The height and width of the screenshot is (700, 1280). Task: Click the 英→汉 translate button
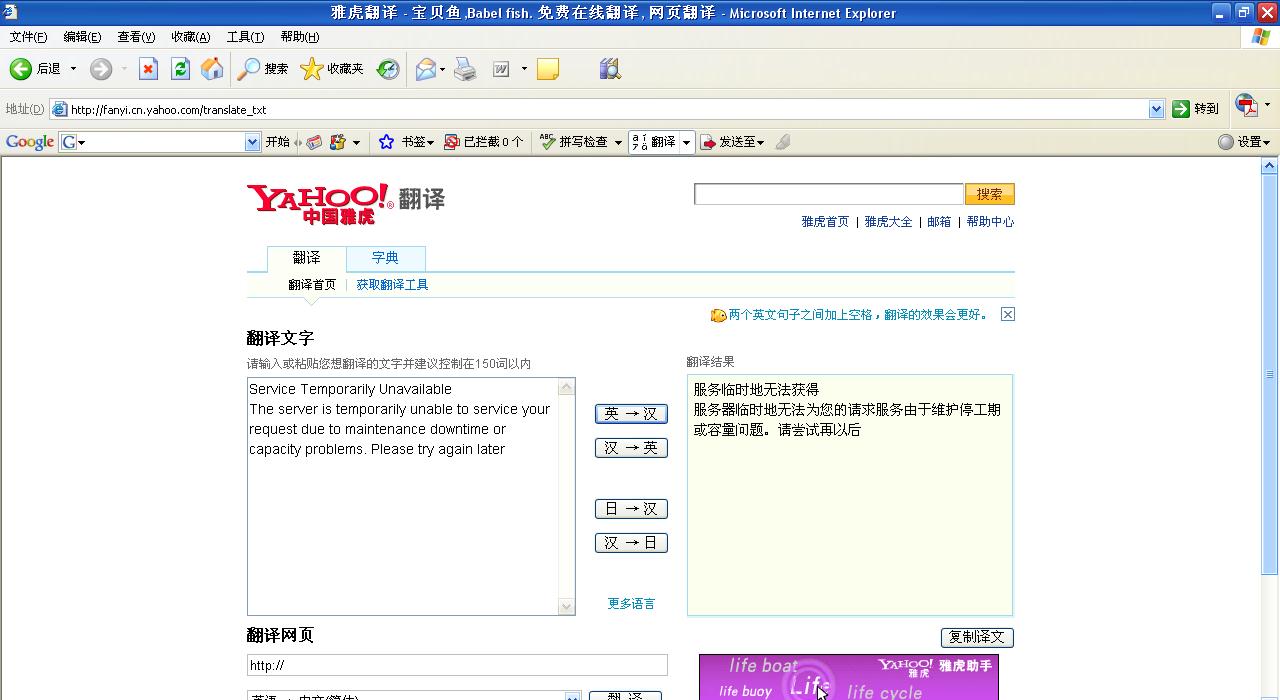[631, 413]
